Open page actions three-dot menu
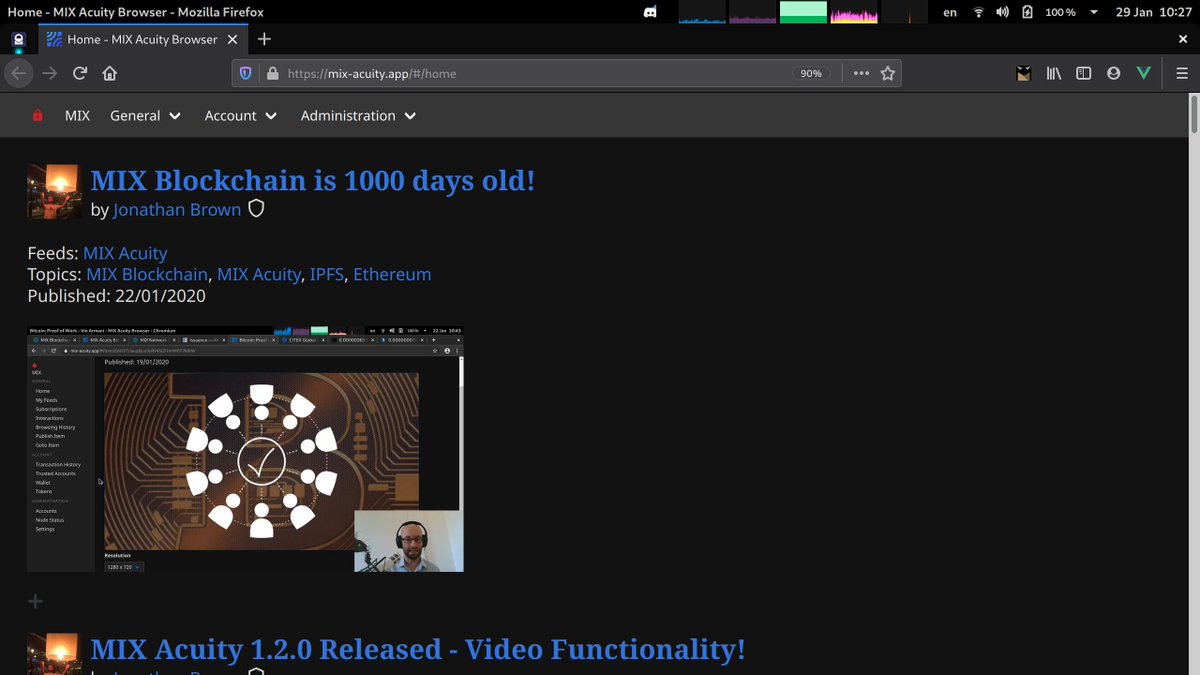Viewport: 1200px width, 675px height. pos(861,73)
